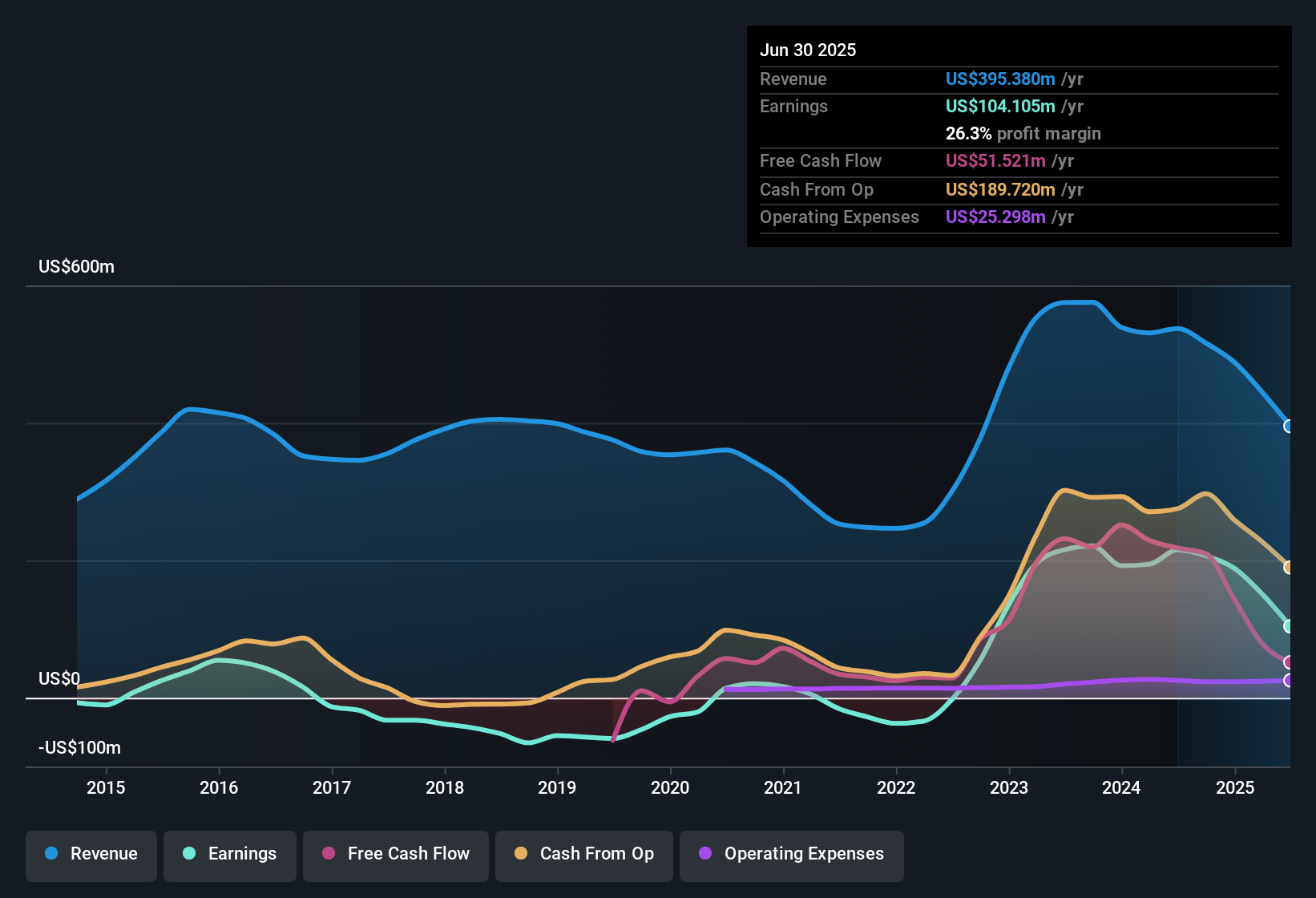Click the teal Earnings endpoint marker
The image size is (1316, 898).
[1288, 627]
